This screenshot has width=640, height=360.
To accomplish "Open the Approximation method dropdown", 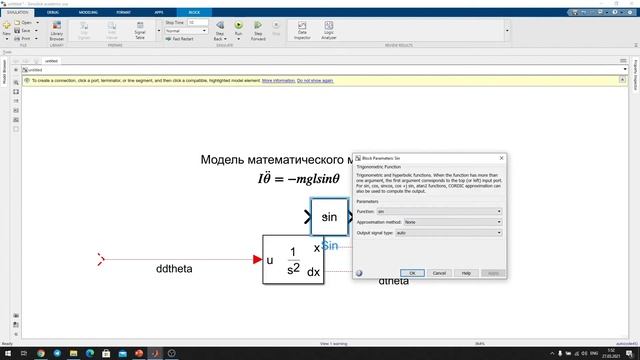I will pyautogui.click(x=453, y=222).
